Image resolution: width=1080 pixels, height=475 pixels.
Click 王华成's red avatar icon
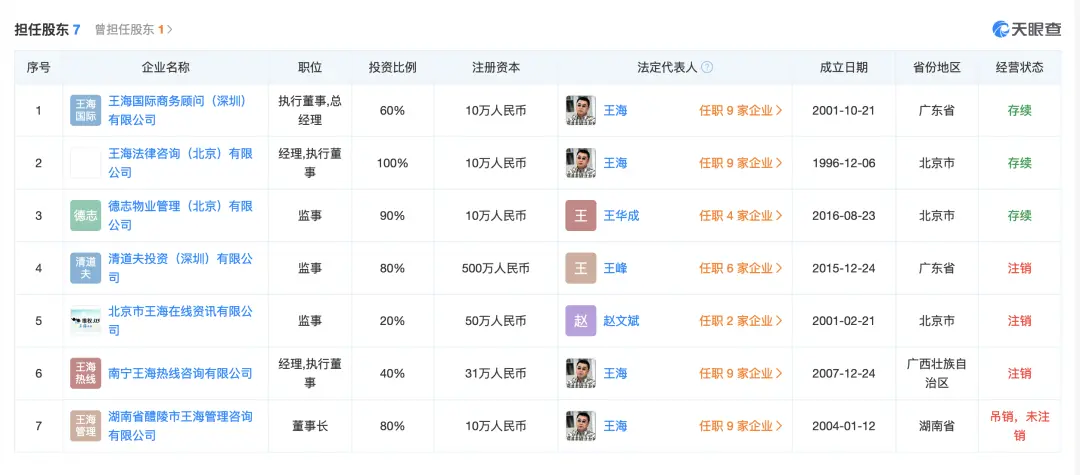(580, 215)
